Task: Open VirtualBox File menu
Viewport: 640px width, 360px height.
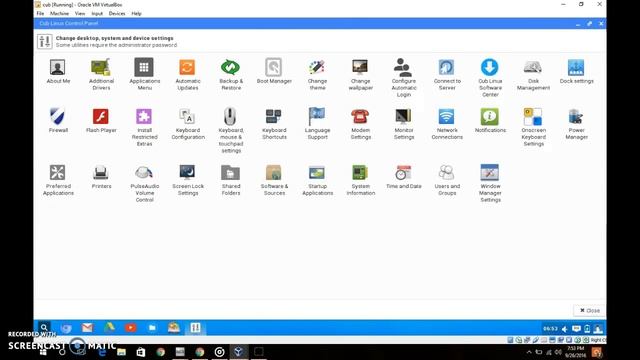Action: click(40, 13)
